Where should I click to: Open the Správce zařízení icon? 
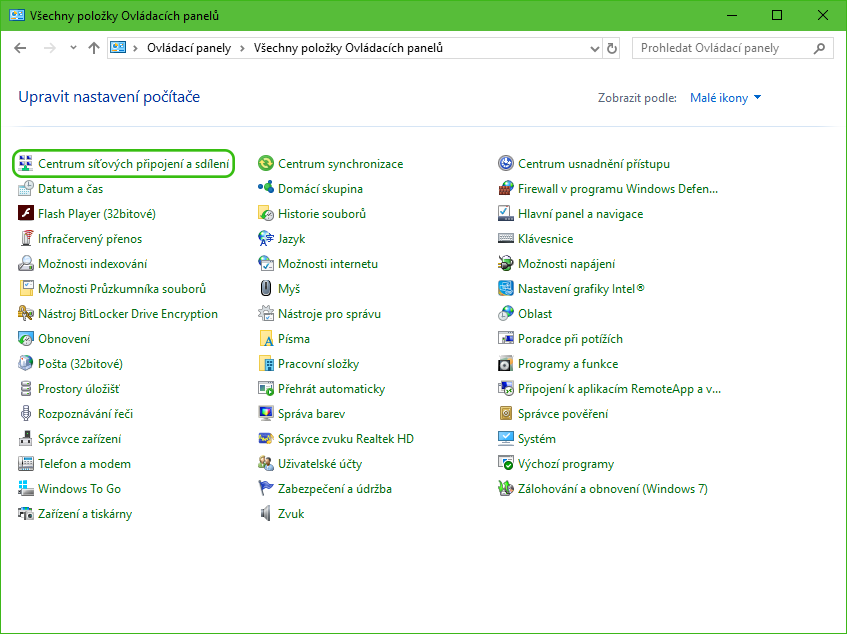(x=26, y=439)
